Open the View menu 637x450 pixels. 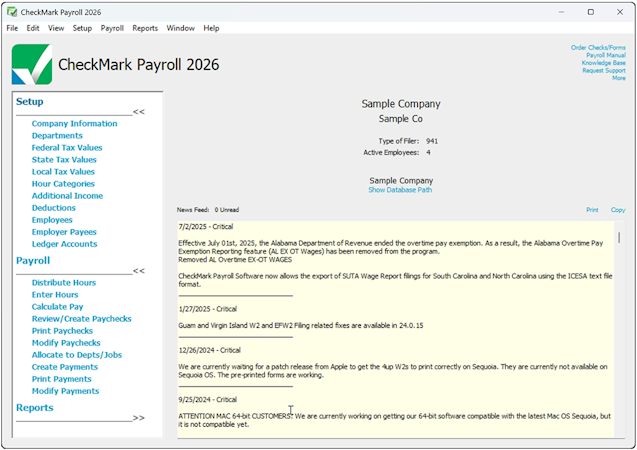pyautogui.click(x=56, y=28)
